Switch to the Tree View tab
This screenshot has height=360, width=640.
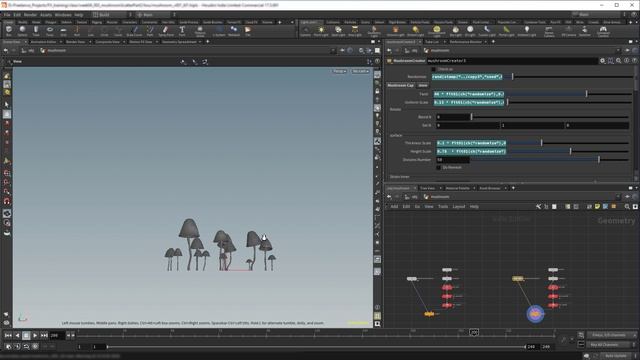coord(427,188)
